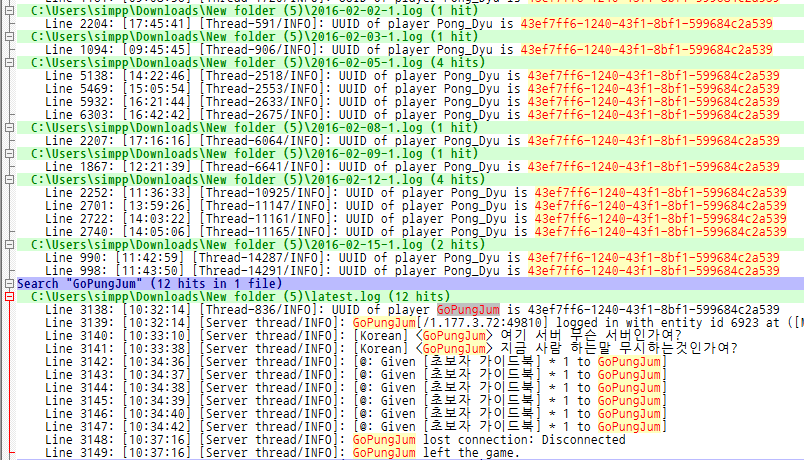Click result row Line 1867 Thread-6641
This screenshot has width=804, height=460.
pos(412,167)
